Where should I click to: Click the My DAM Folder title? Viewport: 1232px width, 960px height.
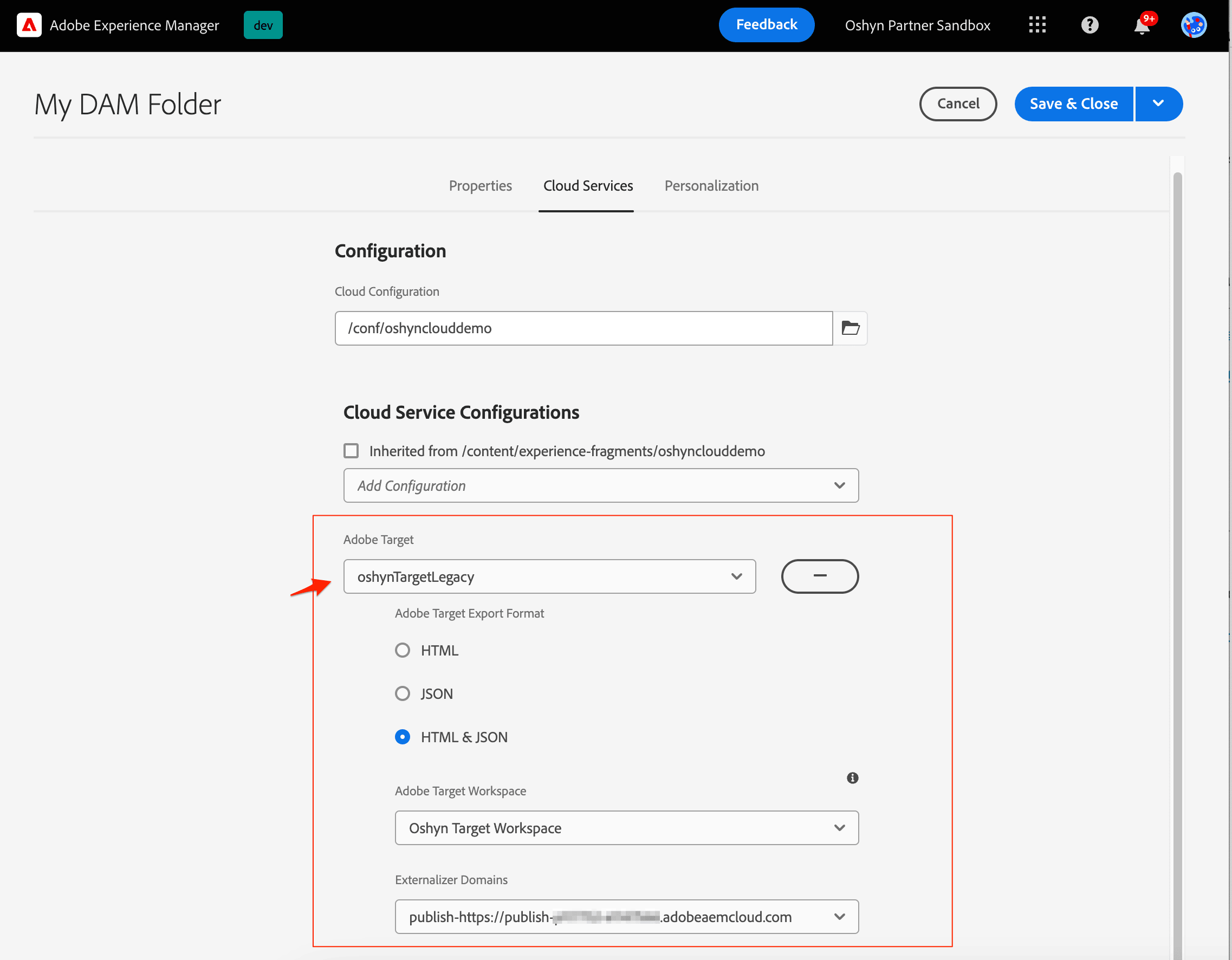point(127,105)
